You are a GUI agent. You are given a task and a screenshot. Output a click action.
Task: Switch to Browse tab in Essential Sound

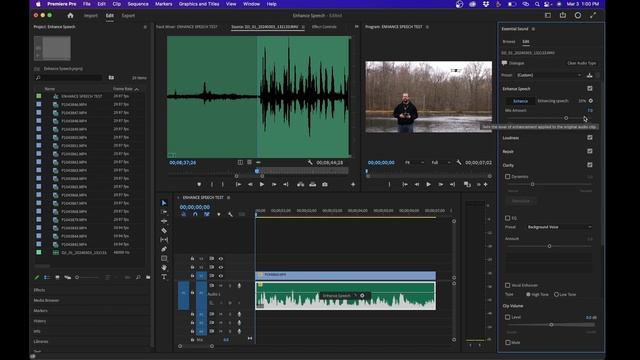point(509,42)
